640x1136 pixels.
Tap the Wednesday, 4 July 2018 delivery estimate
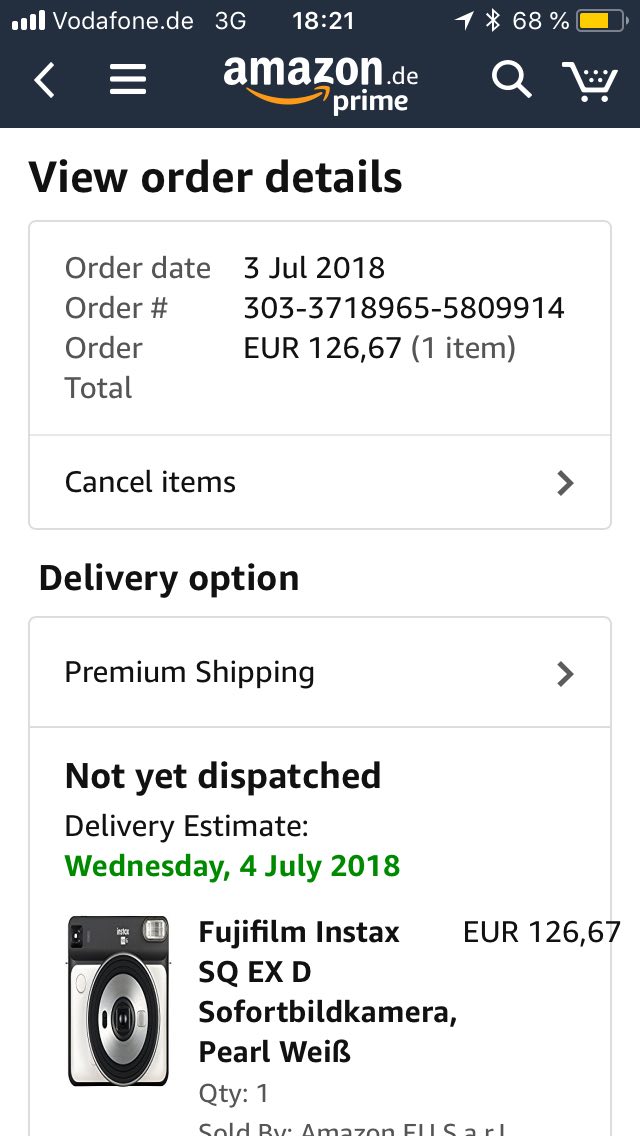[232, 865]
